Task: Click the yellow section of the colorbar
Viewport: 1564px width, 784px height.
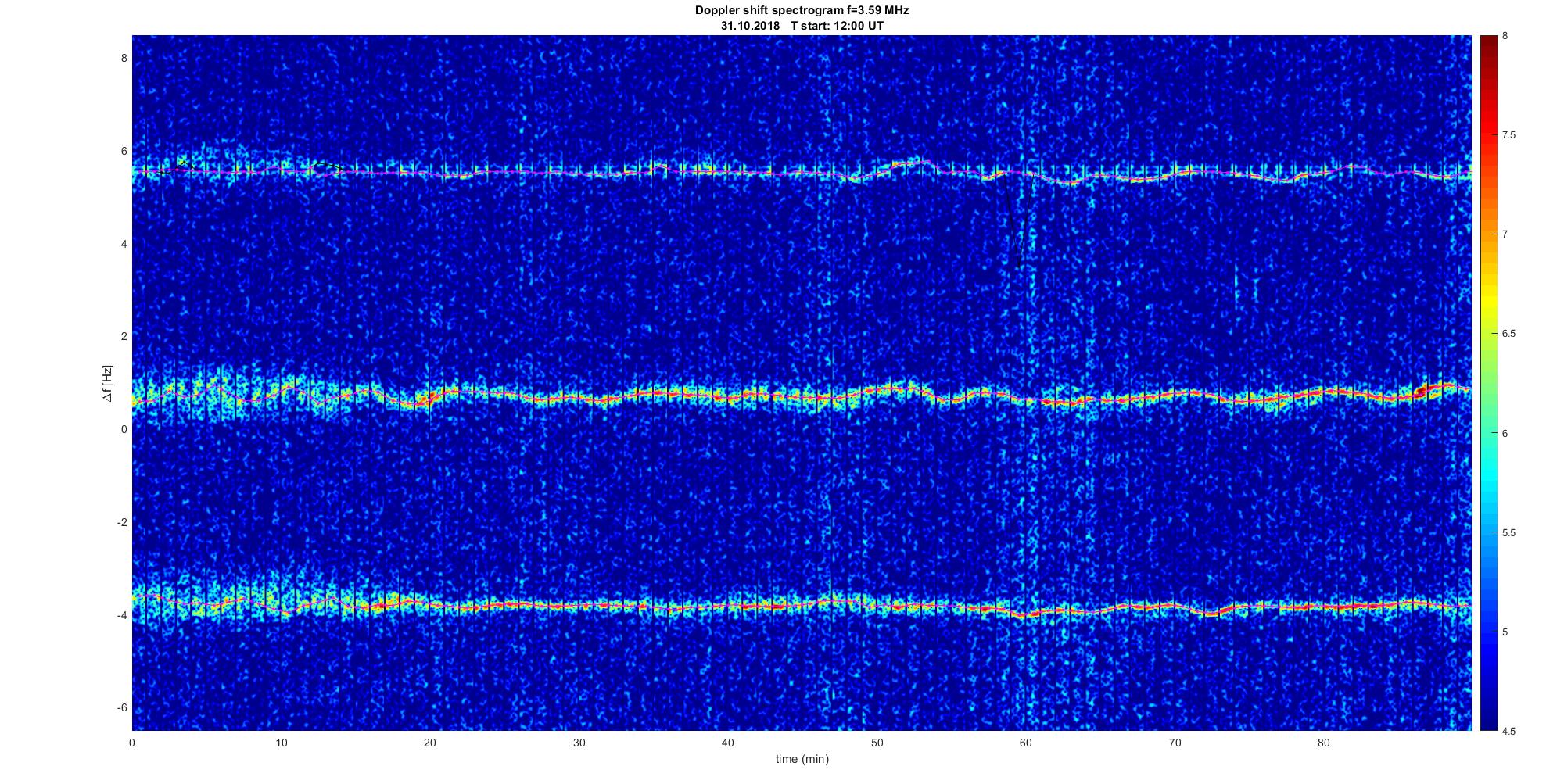Action: coord(1489,301)
